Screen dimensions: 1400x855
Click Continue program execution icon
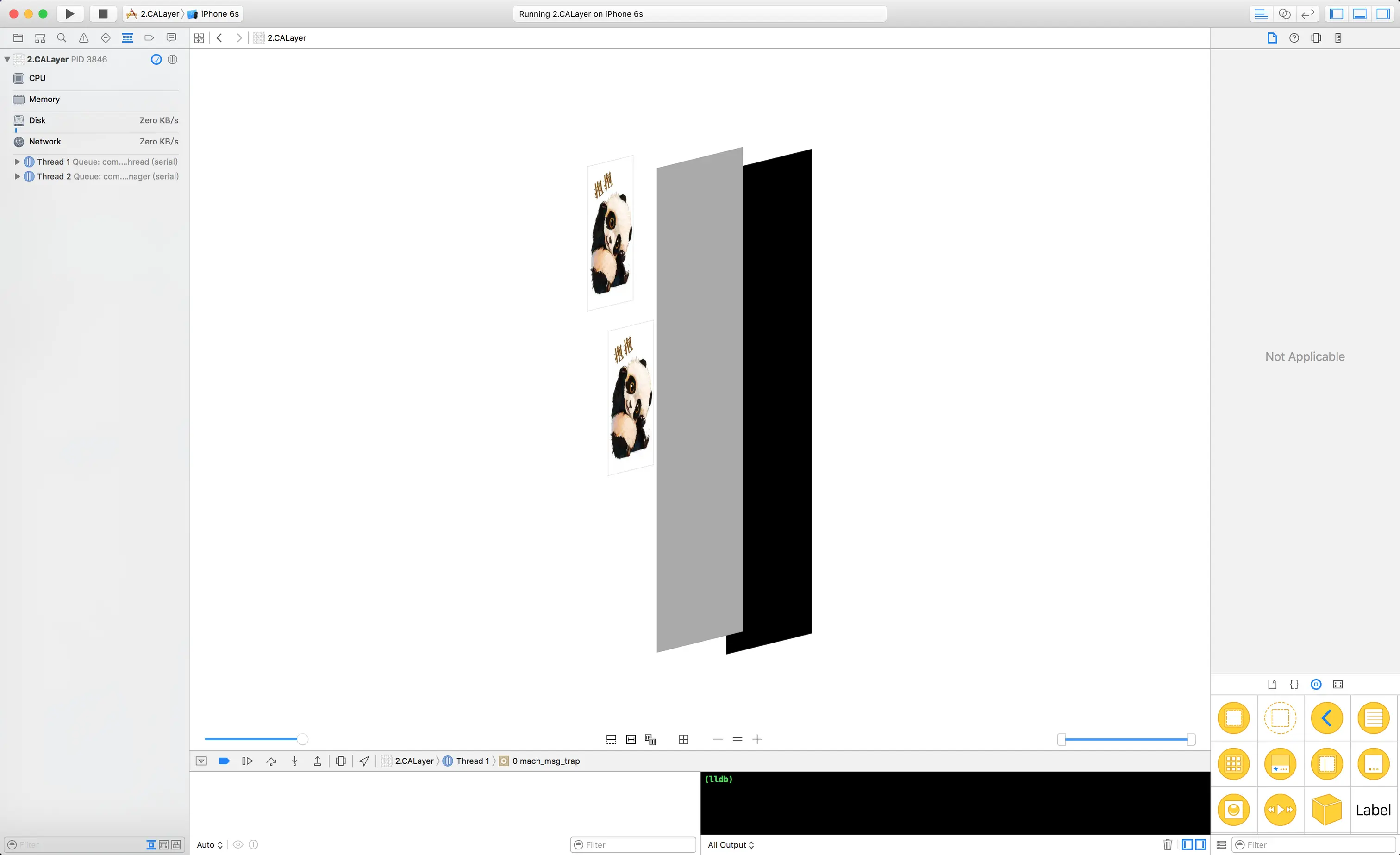pyautogui.click(x=247, y=761)
